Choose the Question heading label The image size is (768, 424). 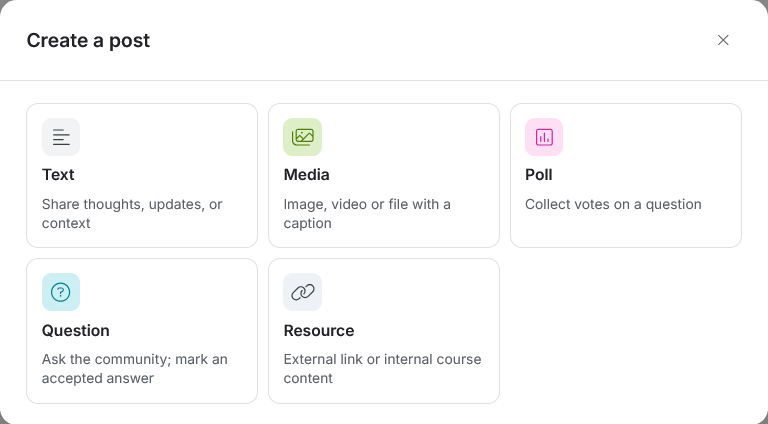pyautogui.click(x=76, y=330)
